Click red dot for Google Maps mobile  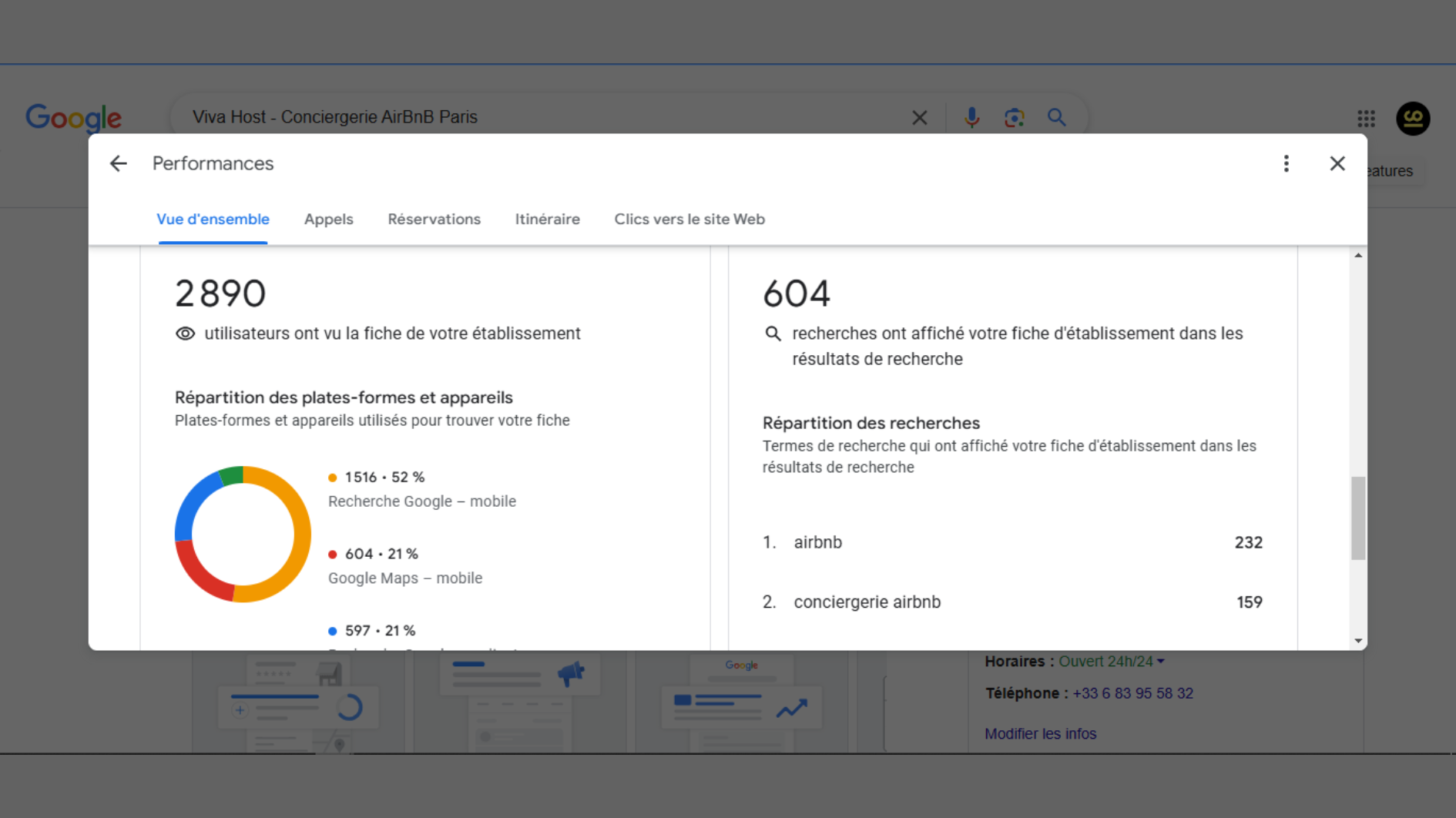click(333, 555)
